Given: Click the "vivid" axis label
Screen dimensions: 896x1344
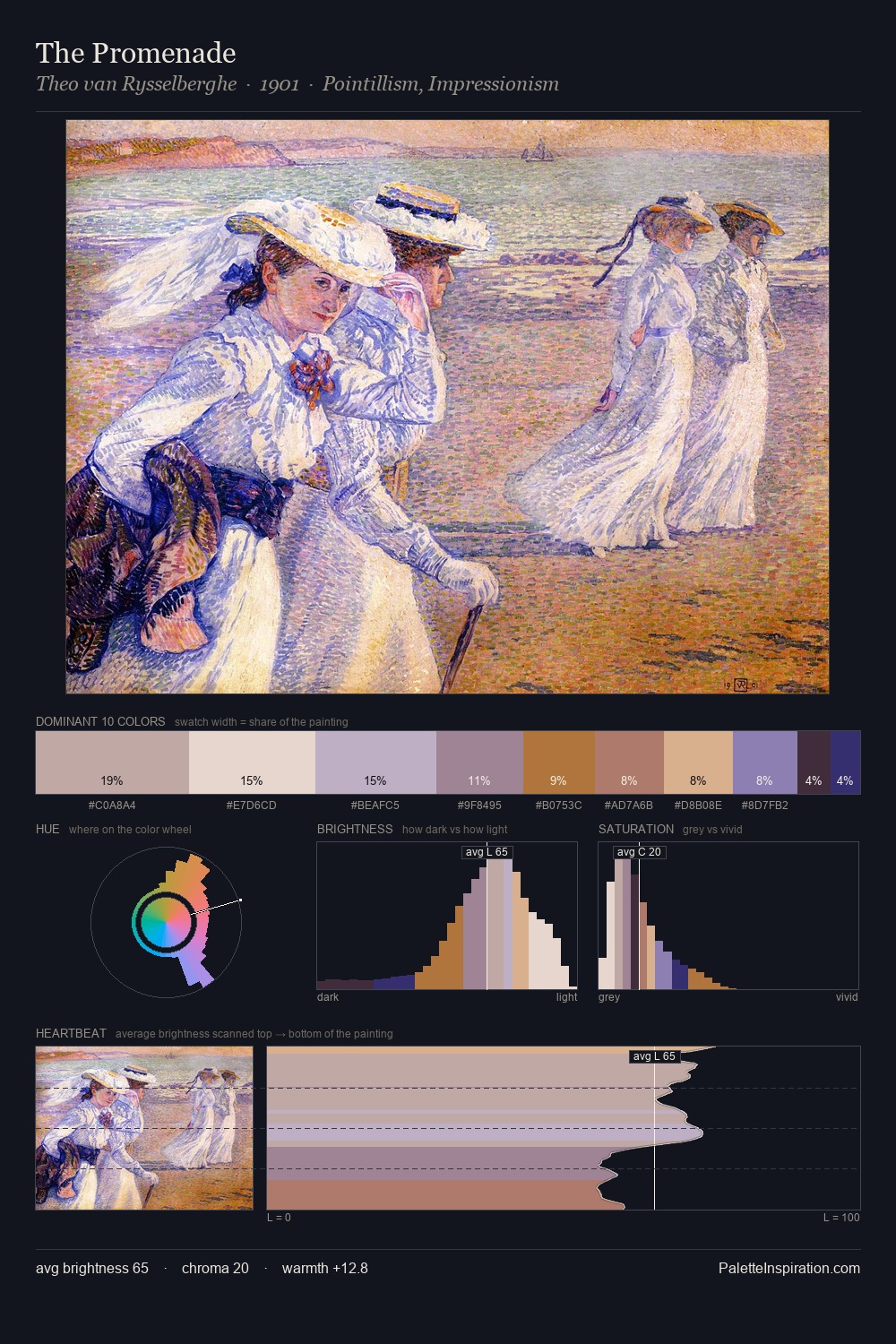Looking at the screenshot, I should (x=847, y=997).
